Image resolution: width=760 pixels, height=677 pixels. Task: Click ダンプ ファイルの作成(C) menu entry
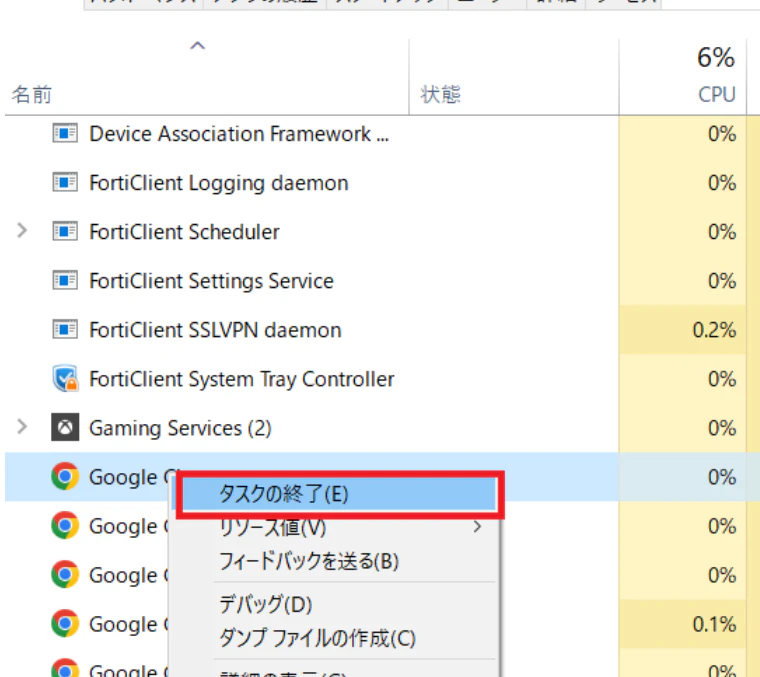317,638
